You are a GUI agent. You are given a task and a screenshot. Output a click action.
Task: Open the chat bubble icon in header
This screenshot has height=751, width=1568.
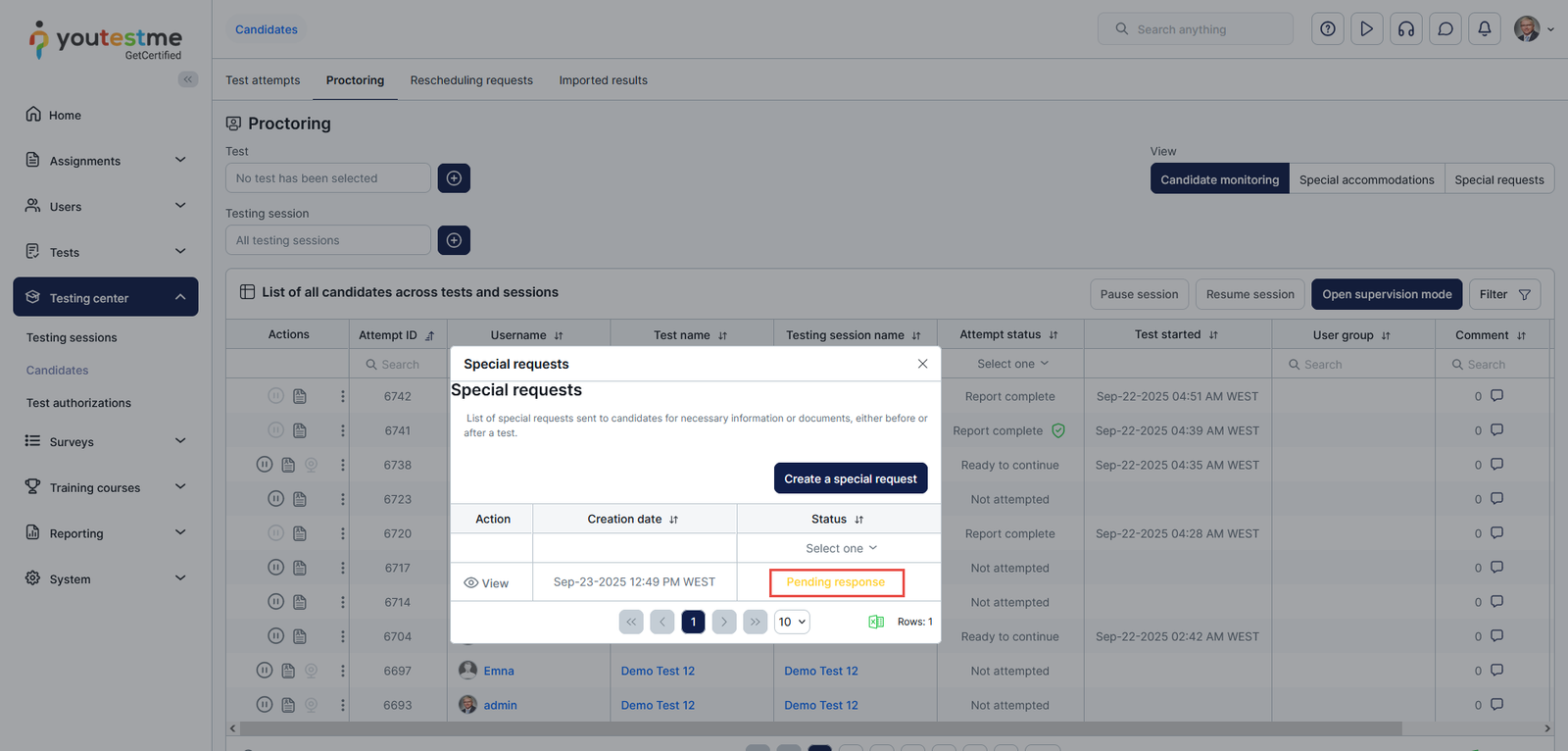point(1445,29)
